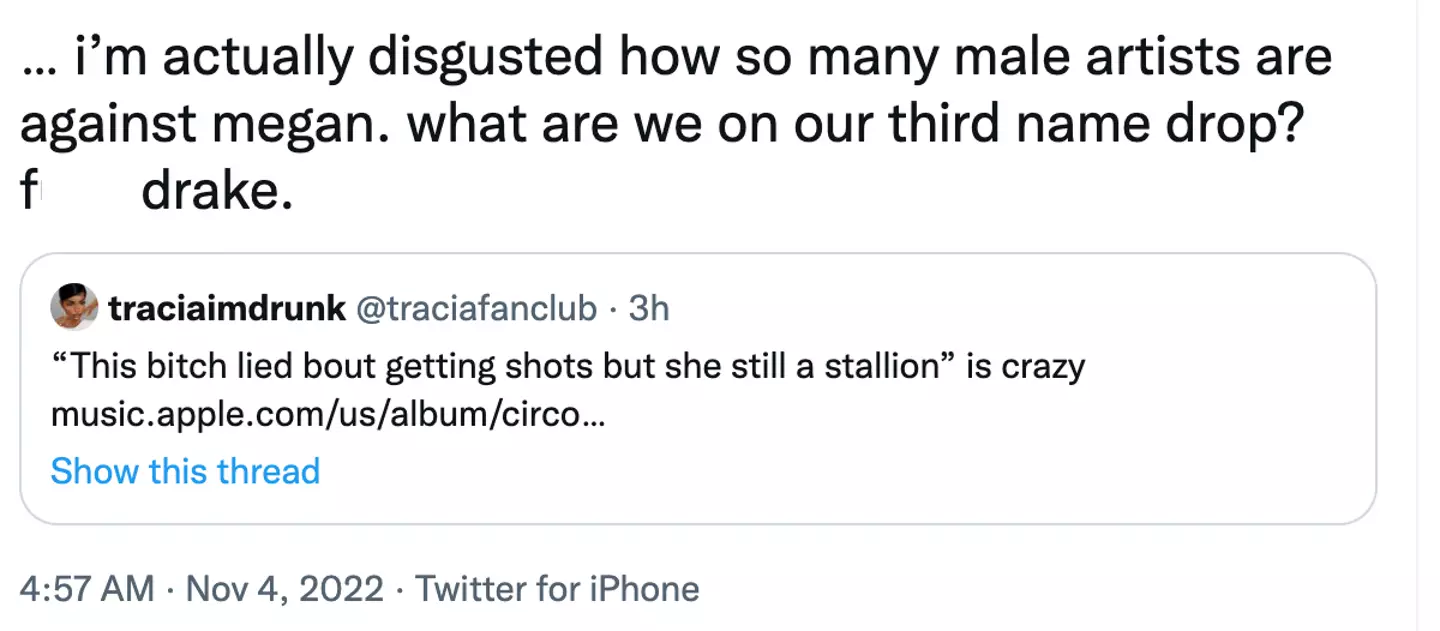Click the word "against" in the main tweet
Viewport: 1440px width, 631px height.
[107, 126]
